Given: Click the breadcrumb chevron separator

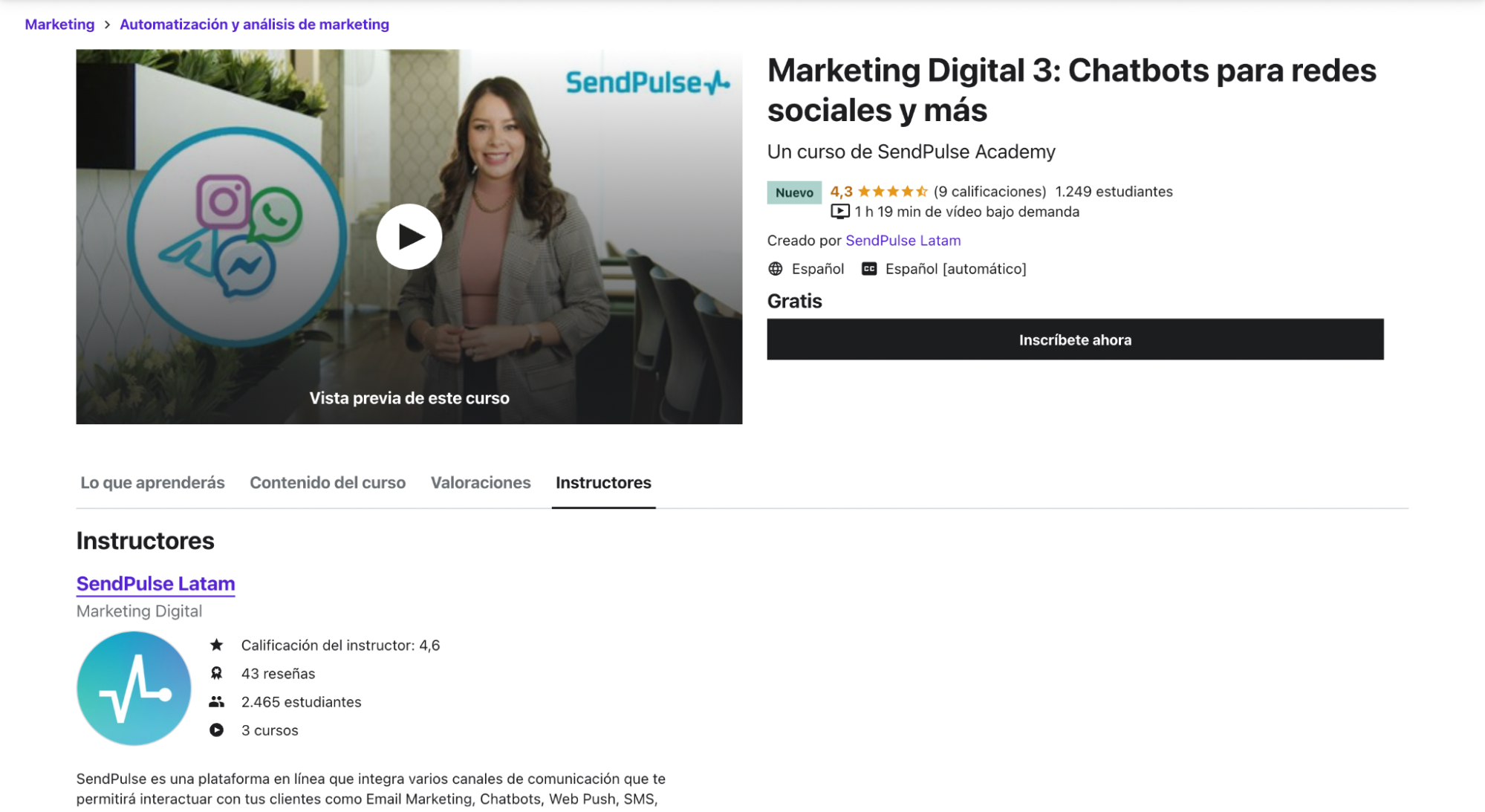Looking at the screenshot, I should 107,25.
